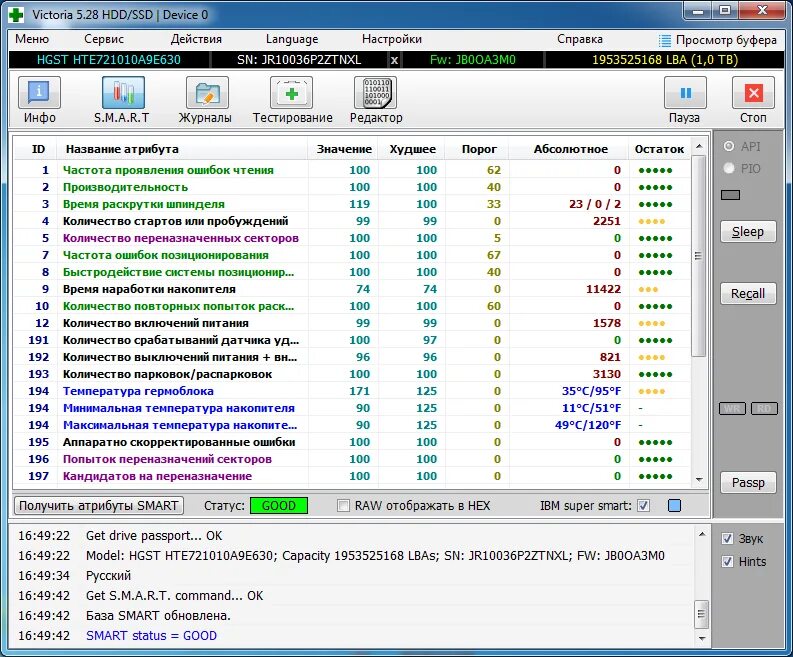Click the Recall button
Image resolution: width=793 pixels, height=657 pixels.
click(748, 293)
